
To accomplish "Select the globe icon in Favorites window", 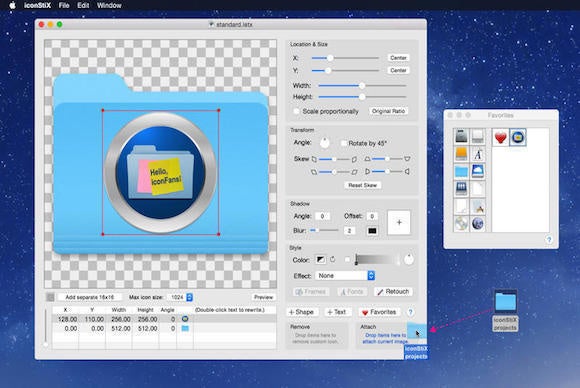I will point(478,224).
